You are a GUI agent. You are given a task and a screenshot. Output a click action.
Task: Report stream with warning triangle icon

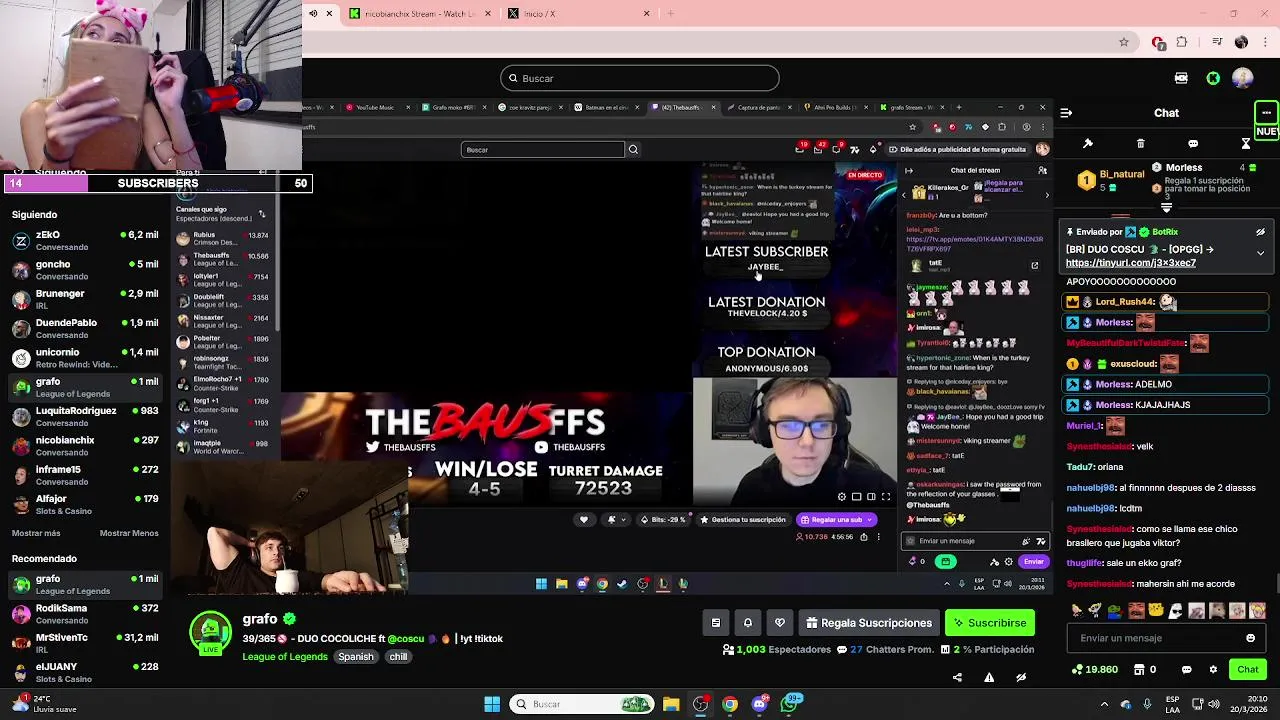[989, 677]
